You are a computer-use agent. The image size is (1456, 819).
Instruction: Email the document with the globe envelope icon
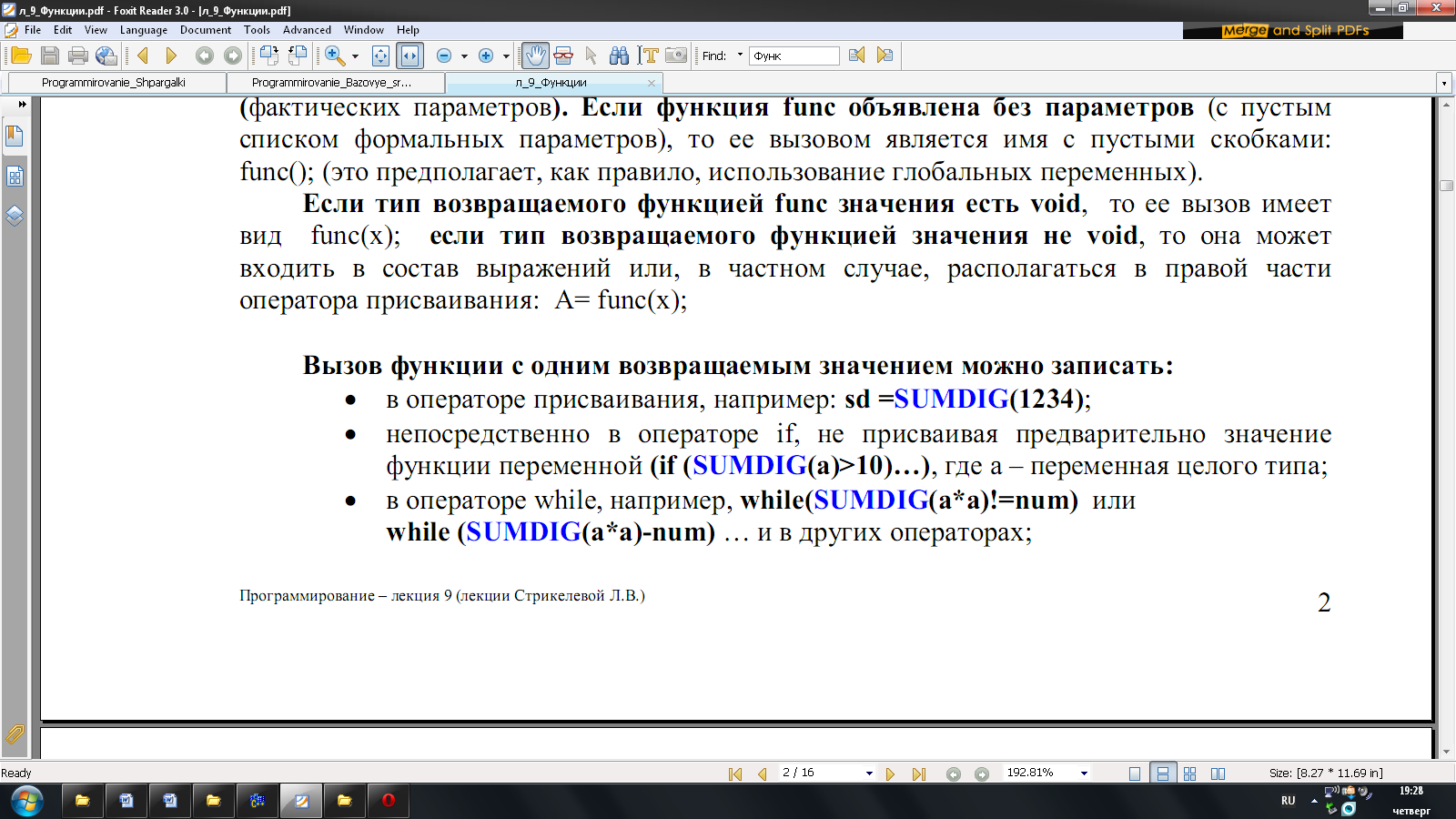[x=106, y=56]
